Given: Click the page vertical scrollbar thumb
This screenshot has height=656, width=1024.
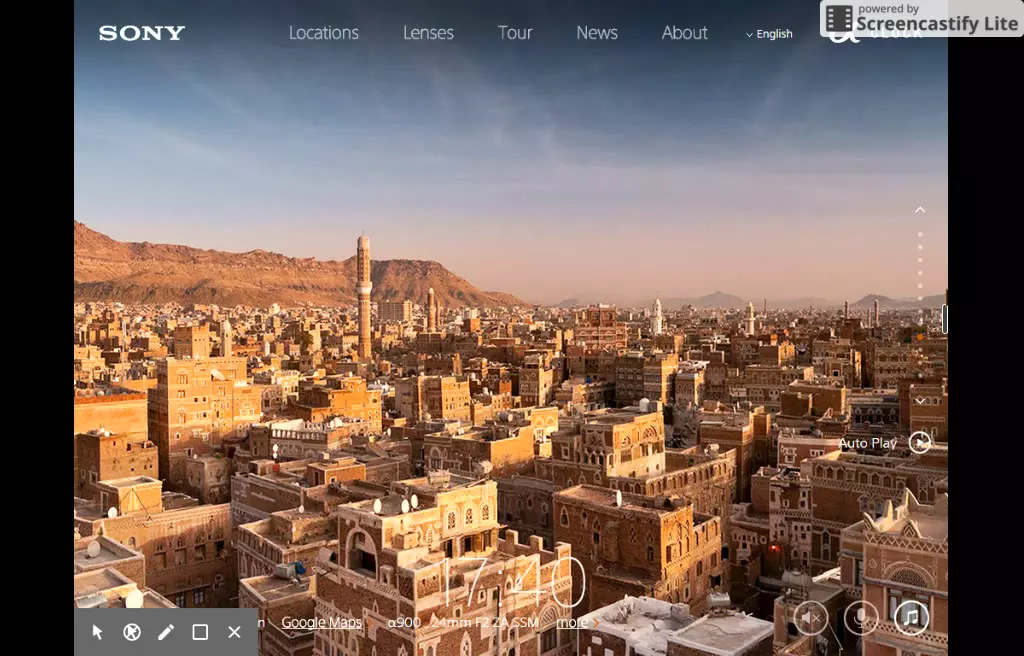Looking at the screenshot, I should 944,320.
